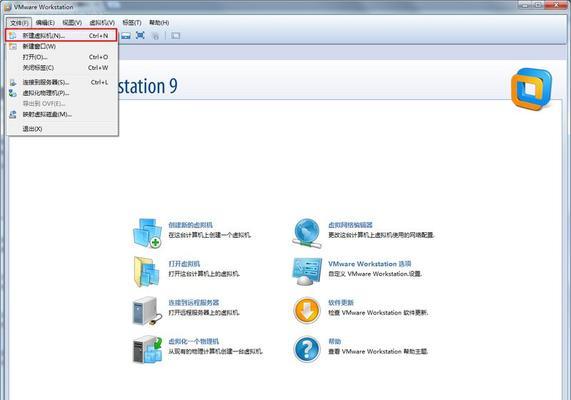Viewport: 571px width, 400px height.
Task: Click the open virtual machine folder icon
Action: pyautogui.click(x=146, y=272)
